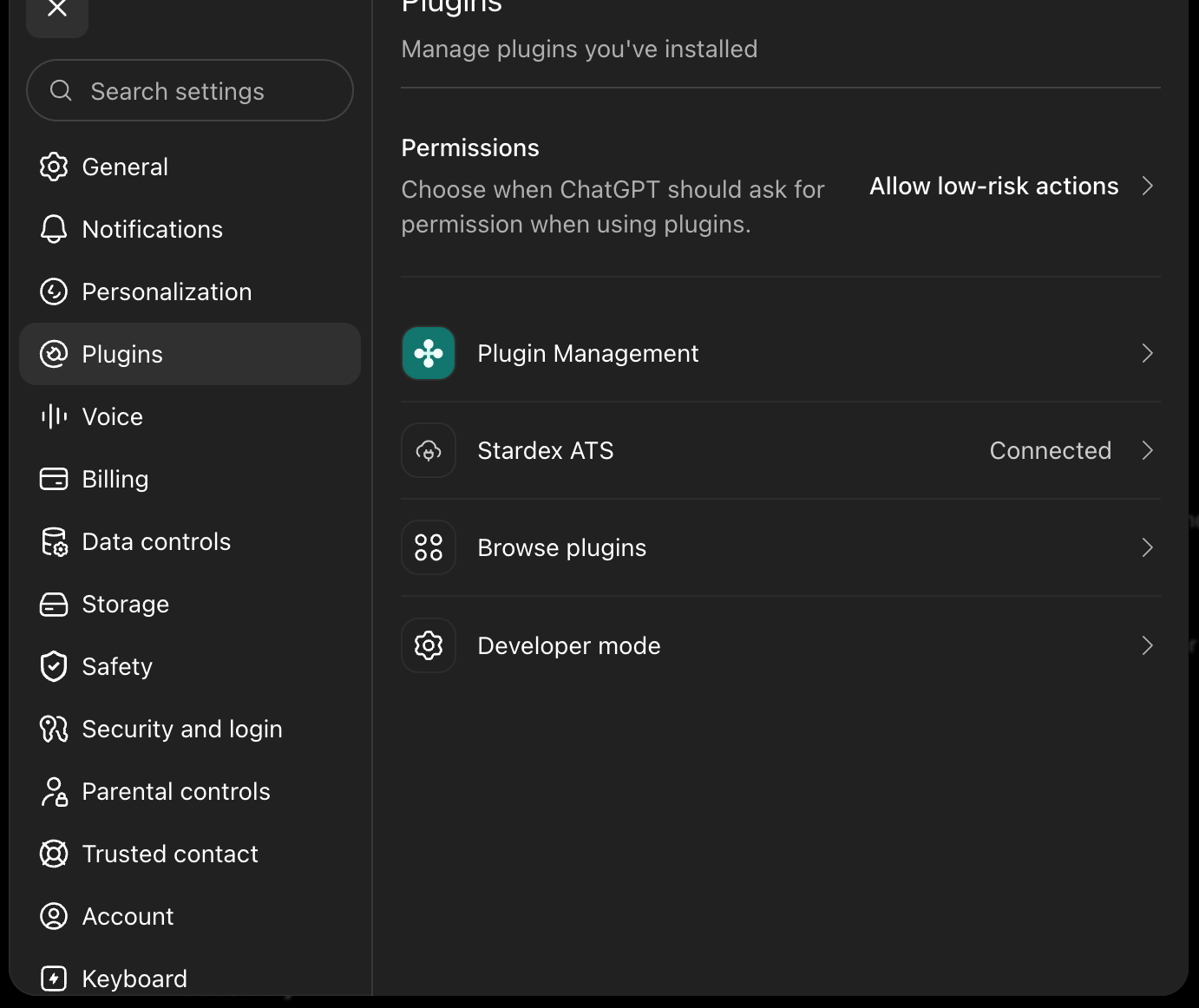1199x1008 pixels.
Task: Click the Browse plugins entry
Action: pos(781,547)
